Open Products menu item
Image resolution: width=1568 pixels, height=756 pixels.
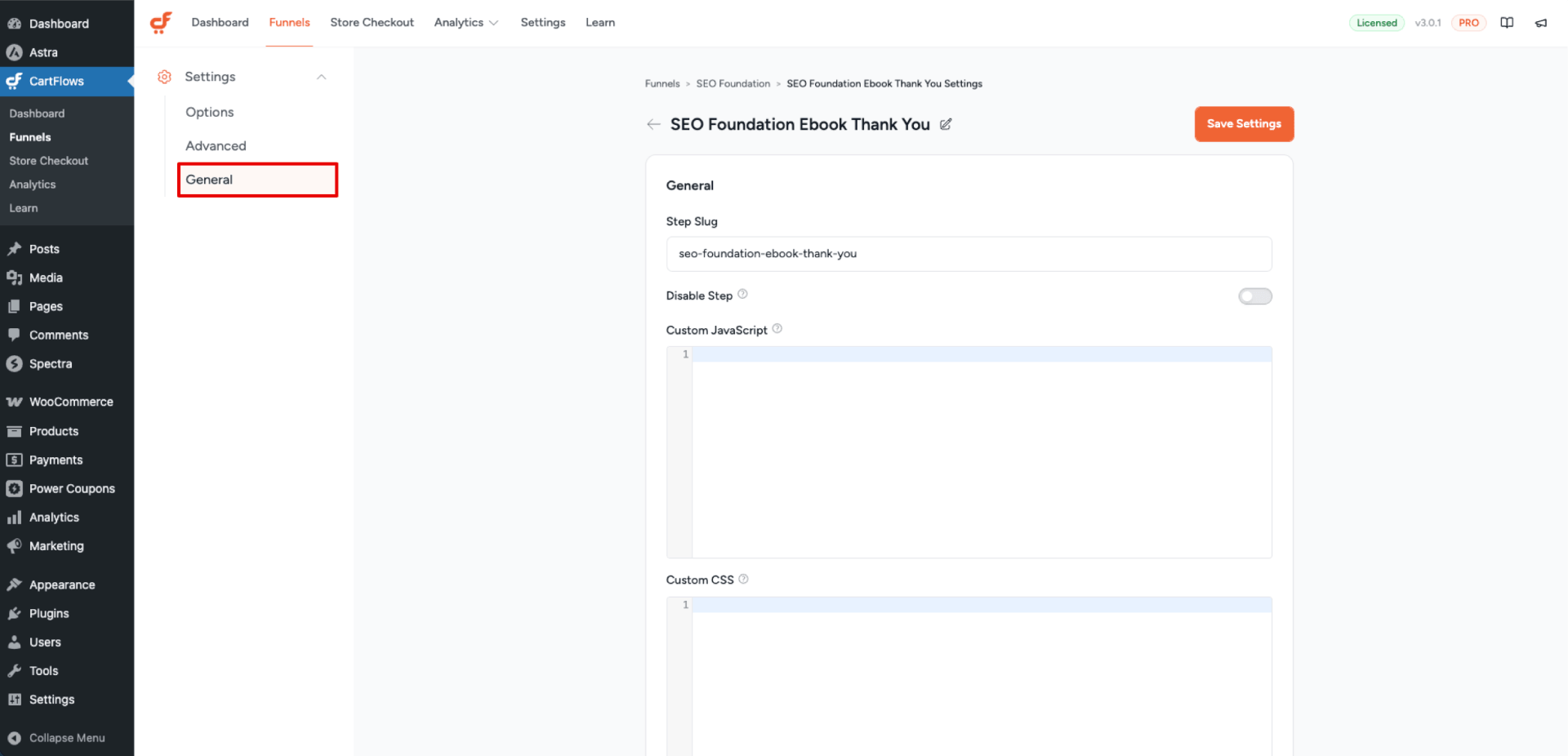click(x=67, y=431)
